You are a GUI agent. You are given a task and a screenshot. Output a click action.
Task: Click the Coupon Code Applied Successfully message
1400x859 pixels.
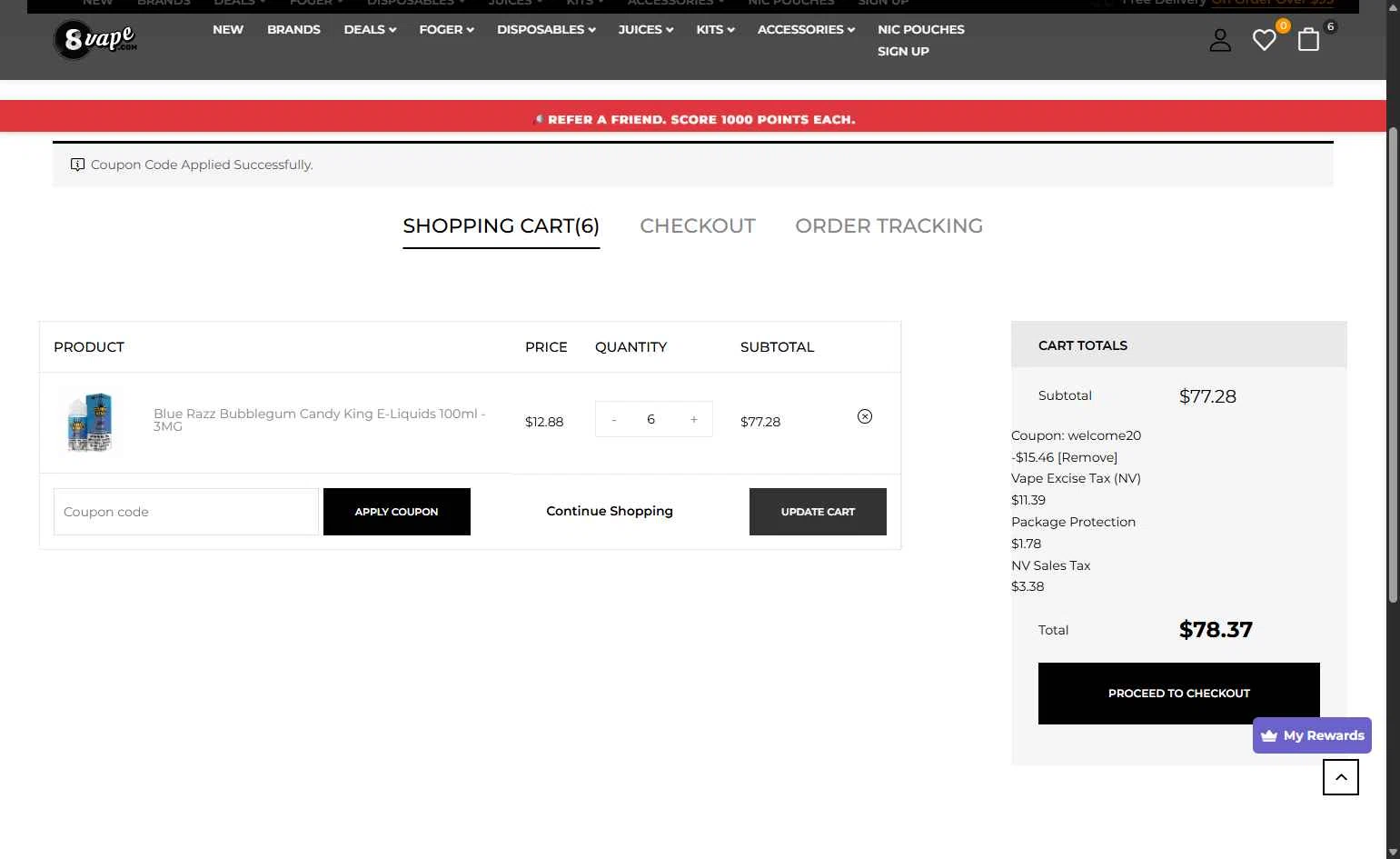[x=202, y=165]
